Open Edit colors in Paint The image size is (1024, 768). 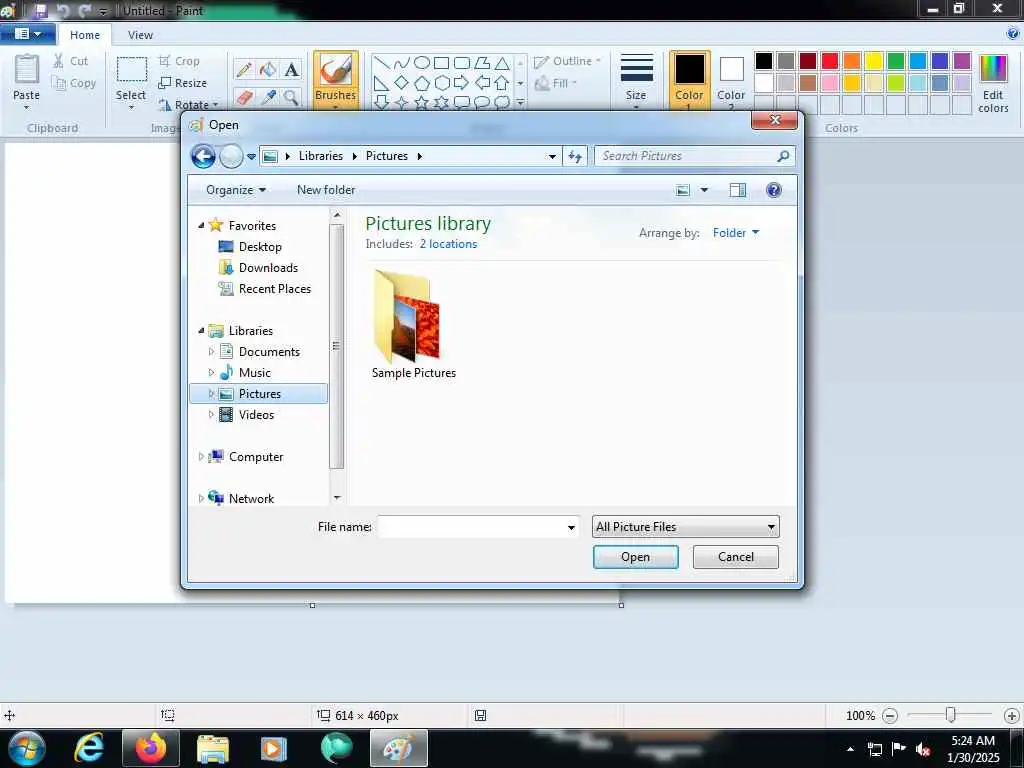coord(993,84)
